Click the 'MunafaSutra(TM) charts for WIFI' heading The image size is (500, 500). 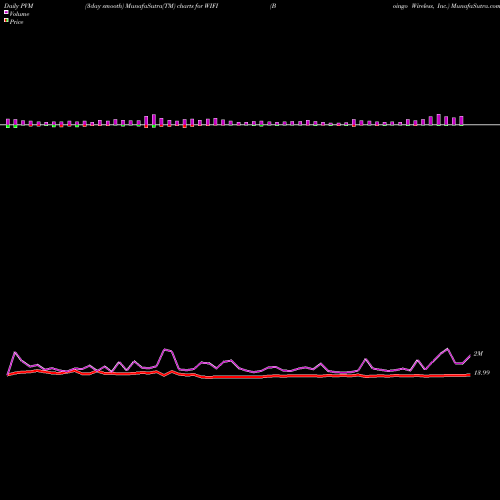[x=172, y=6]
